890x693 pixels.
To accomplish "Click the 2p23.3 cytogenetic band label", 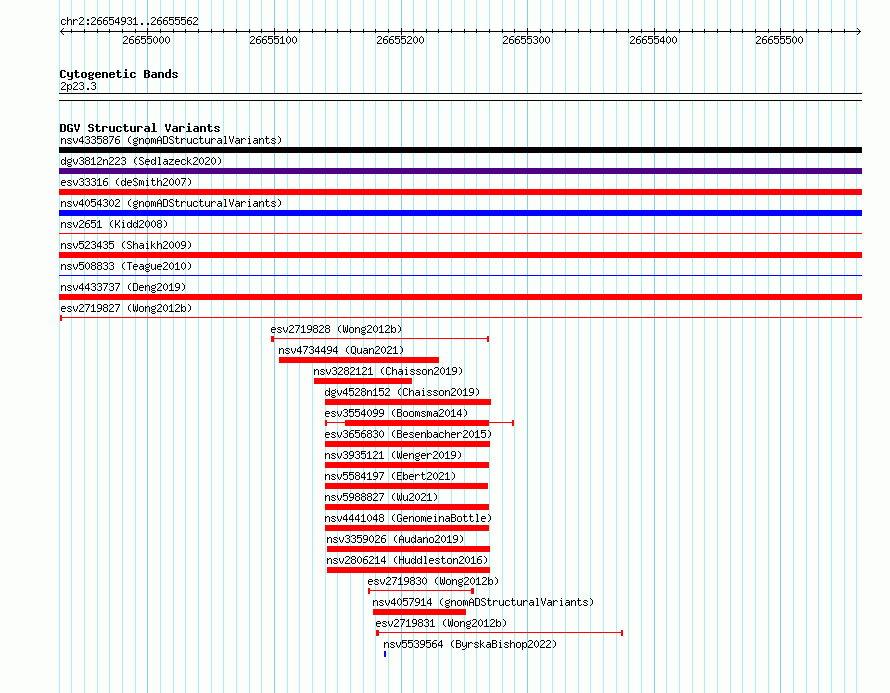I will tap(78, 86).
